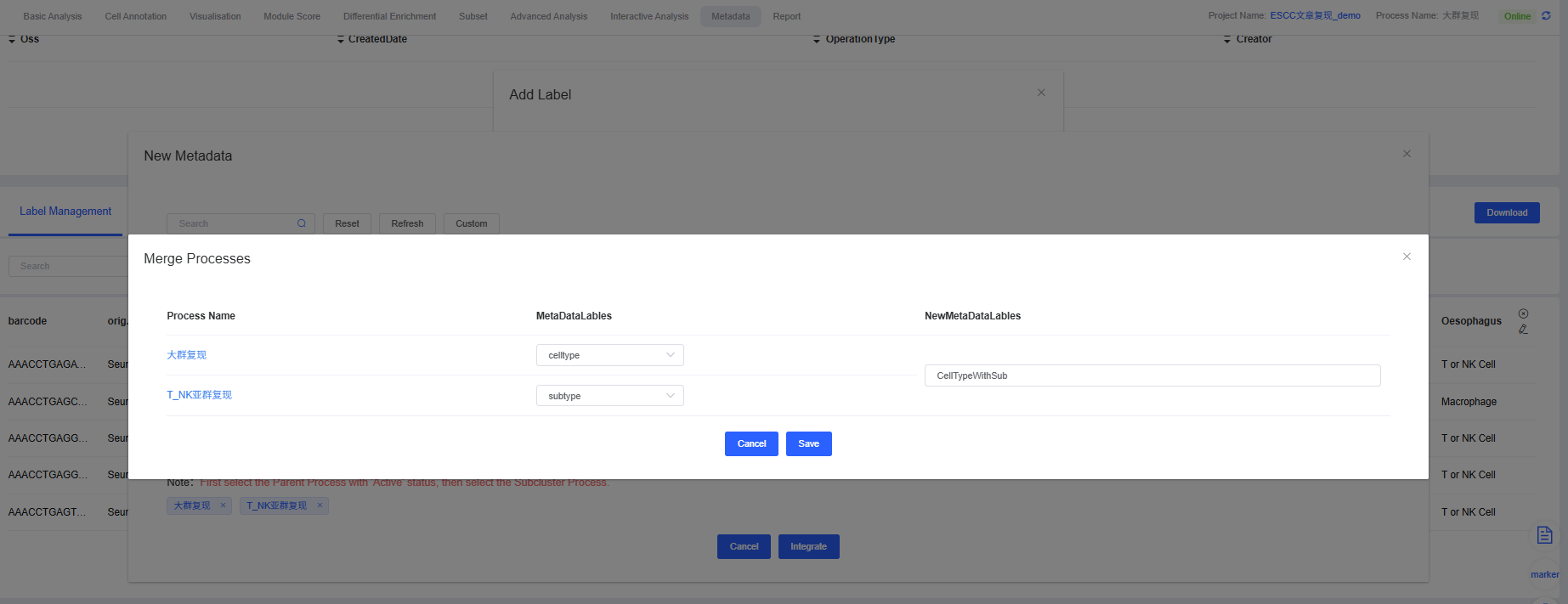Click the sort icon beside Creator column
The image size is (1568, 604).
pyautogui.click(x=1226, y=40)
